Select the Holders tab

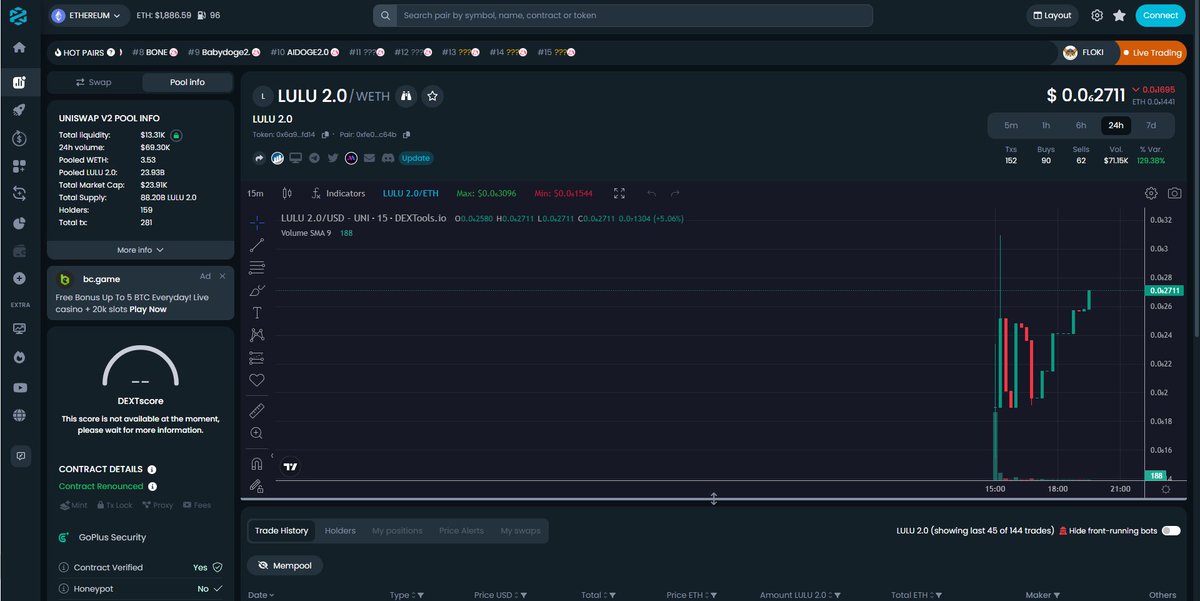pos(340,531)
